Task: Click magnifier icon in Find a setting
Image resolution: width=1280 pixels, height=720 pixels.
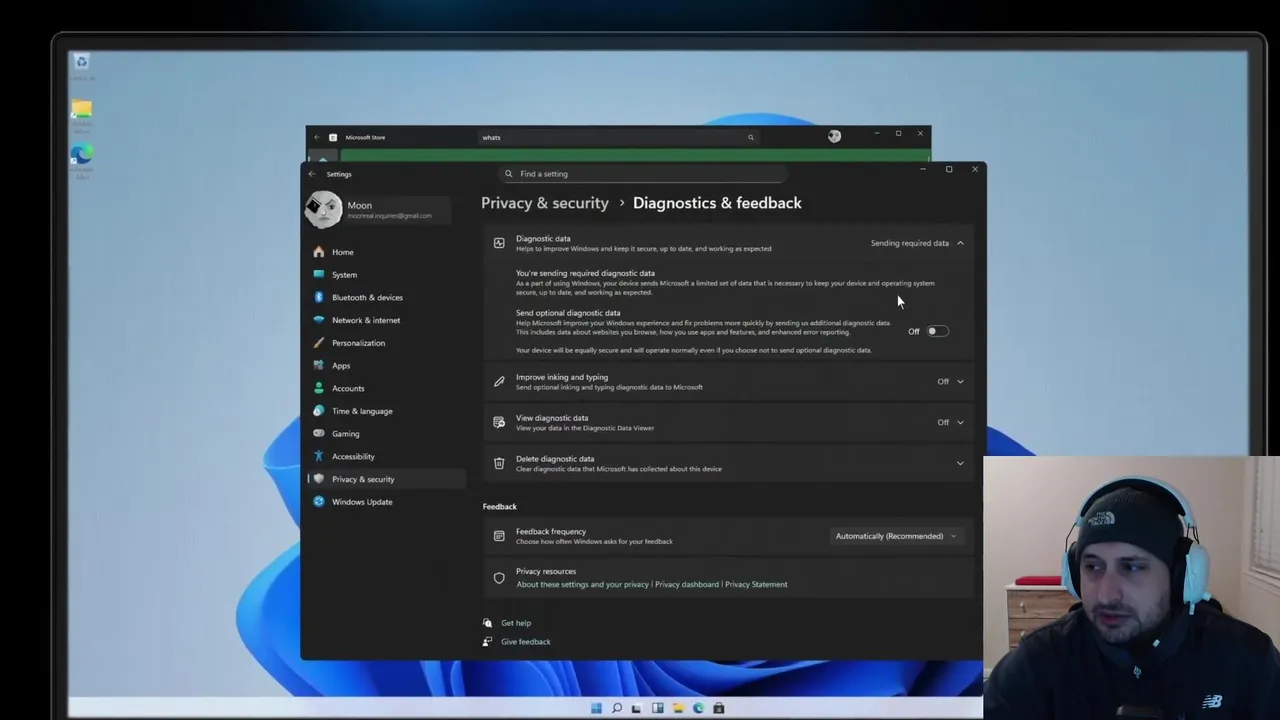Action: pos(508,174)
